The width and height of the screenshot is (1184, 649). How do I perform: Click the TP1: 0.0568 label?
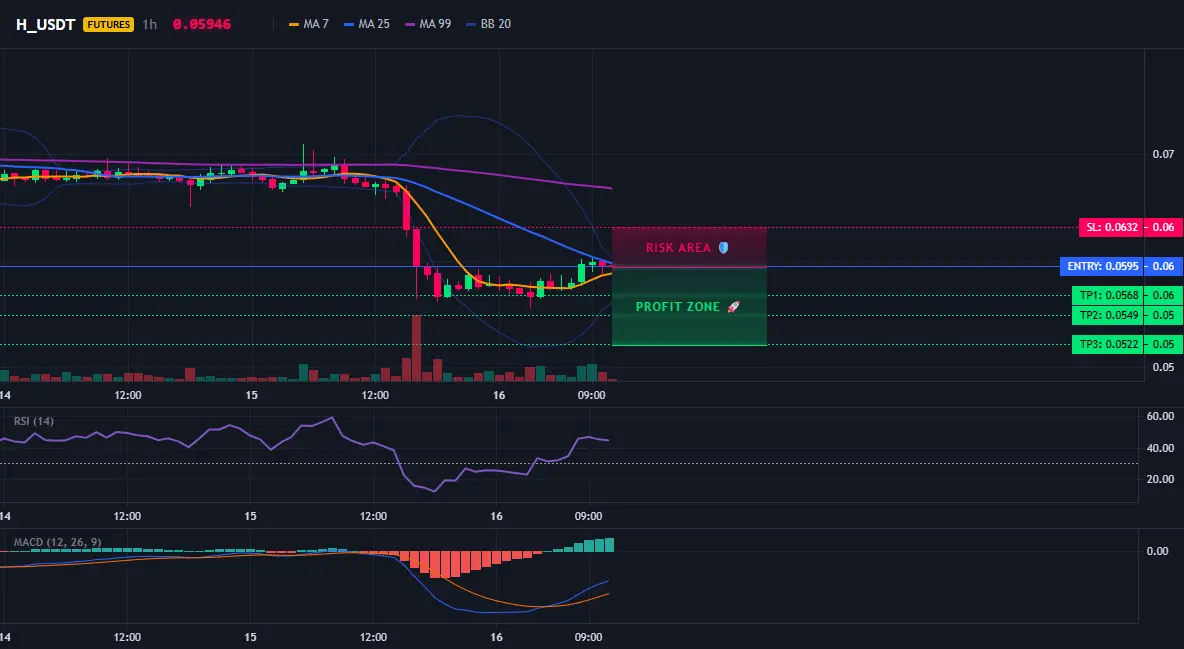click(x=1107, y=295)
